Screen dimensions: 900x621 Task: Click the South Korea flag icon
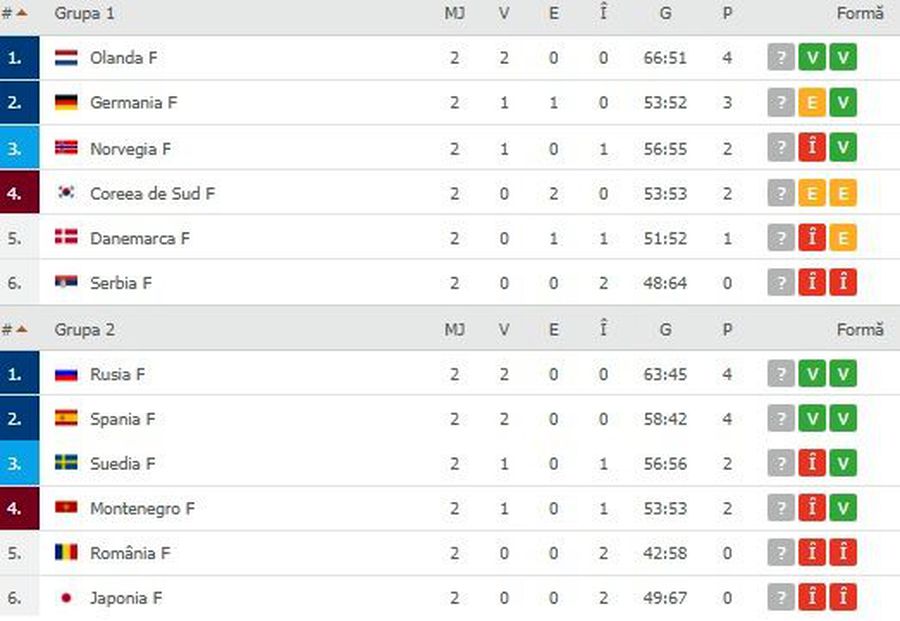coord(66,193)
